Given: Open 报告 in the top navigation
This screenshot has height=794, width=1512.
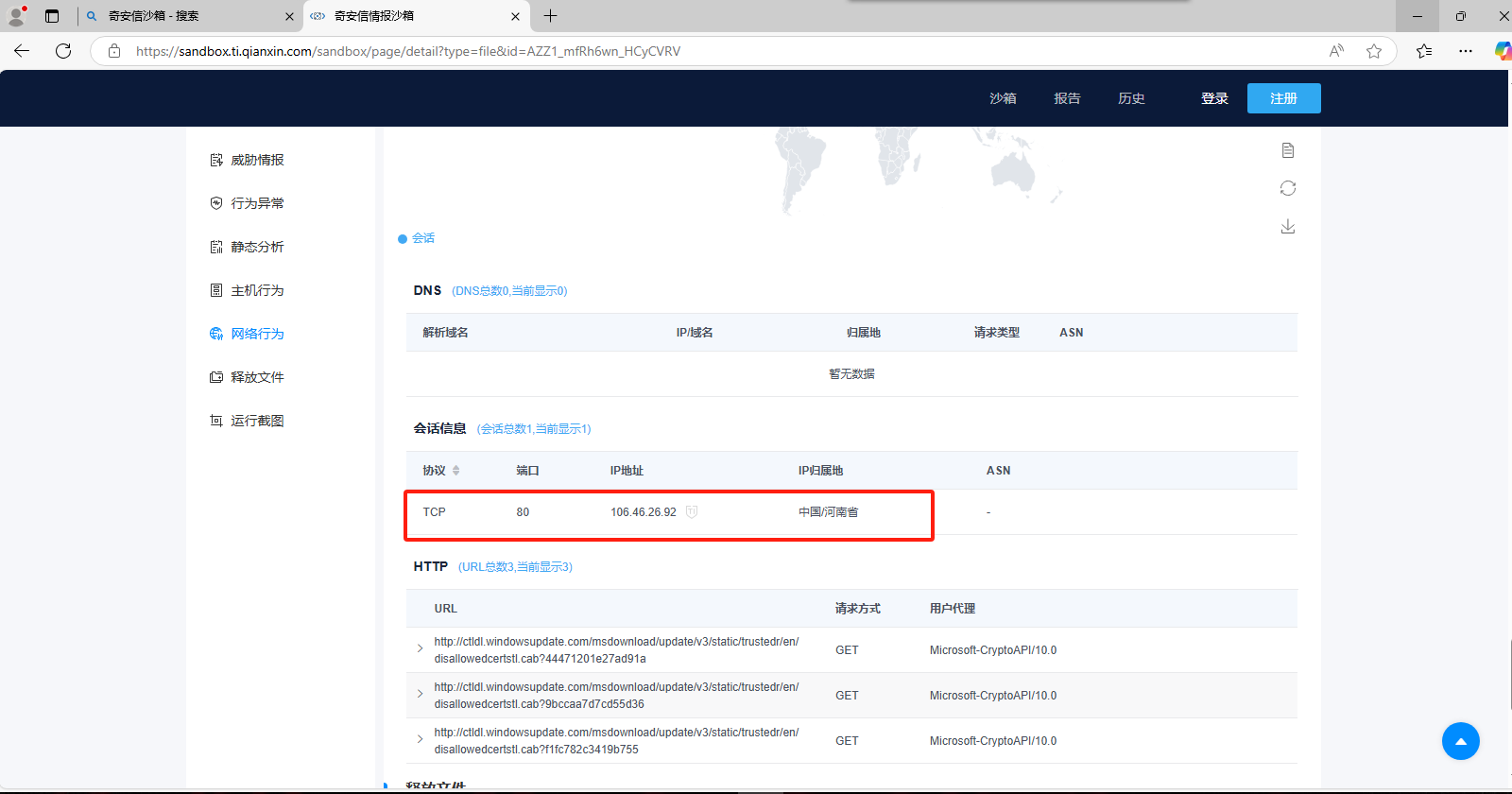Looking at the screenshot, I should [x=1067, y=98].
